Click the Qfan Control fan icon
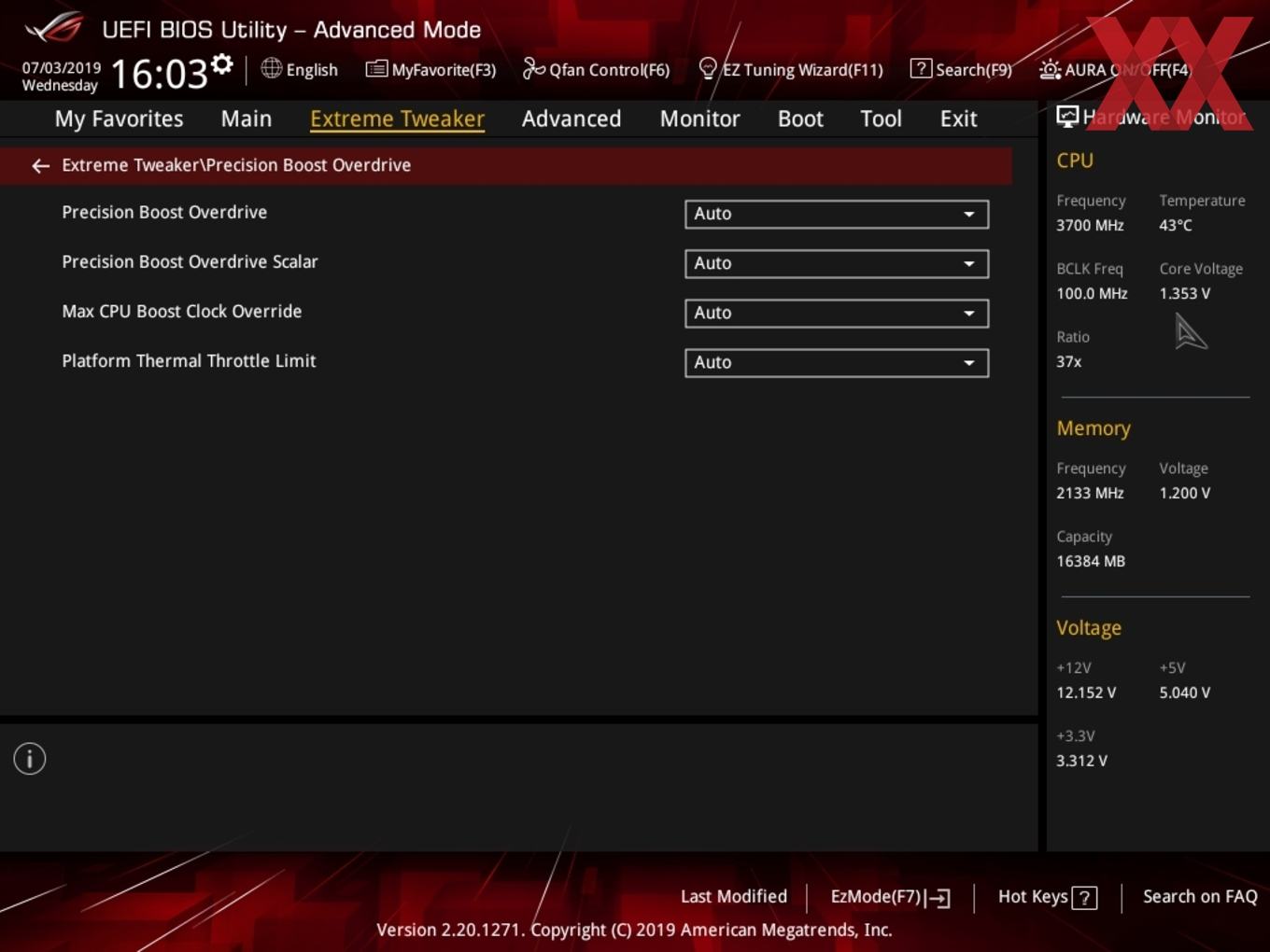Image resolution: width=1270 pixels, height=952 pixels. (533, 68)
